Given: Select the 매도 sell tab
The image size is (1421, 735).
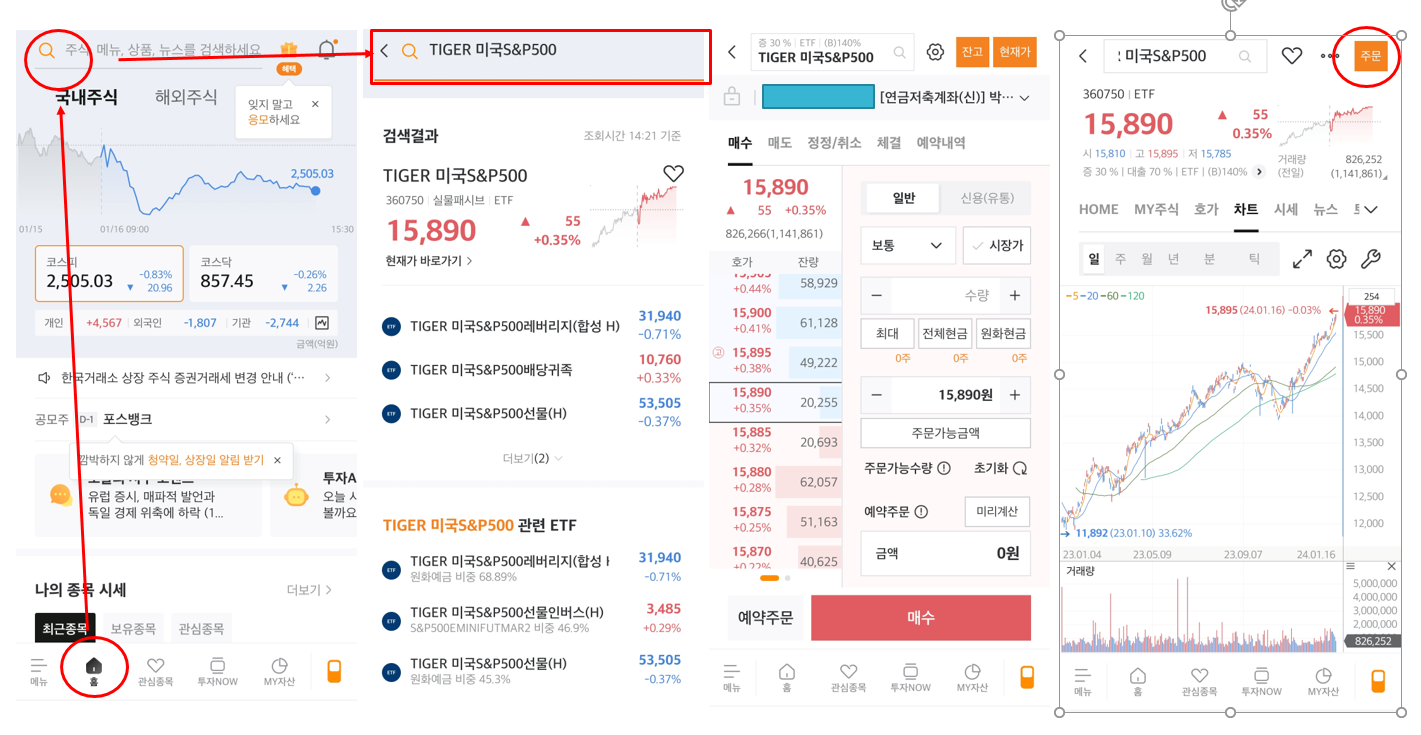Looking at the screenshot, I should (x=780, y=143).
